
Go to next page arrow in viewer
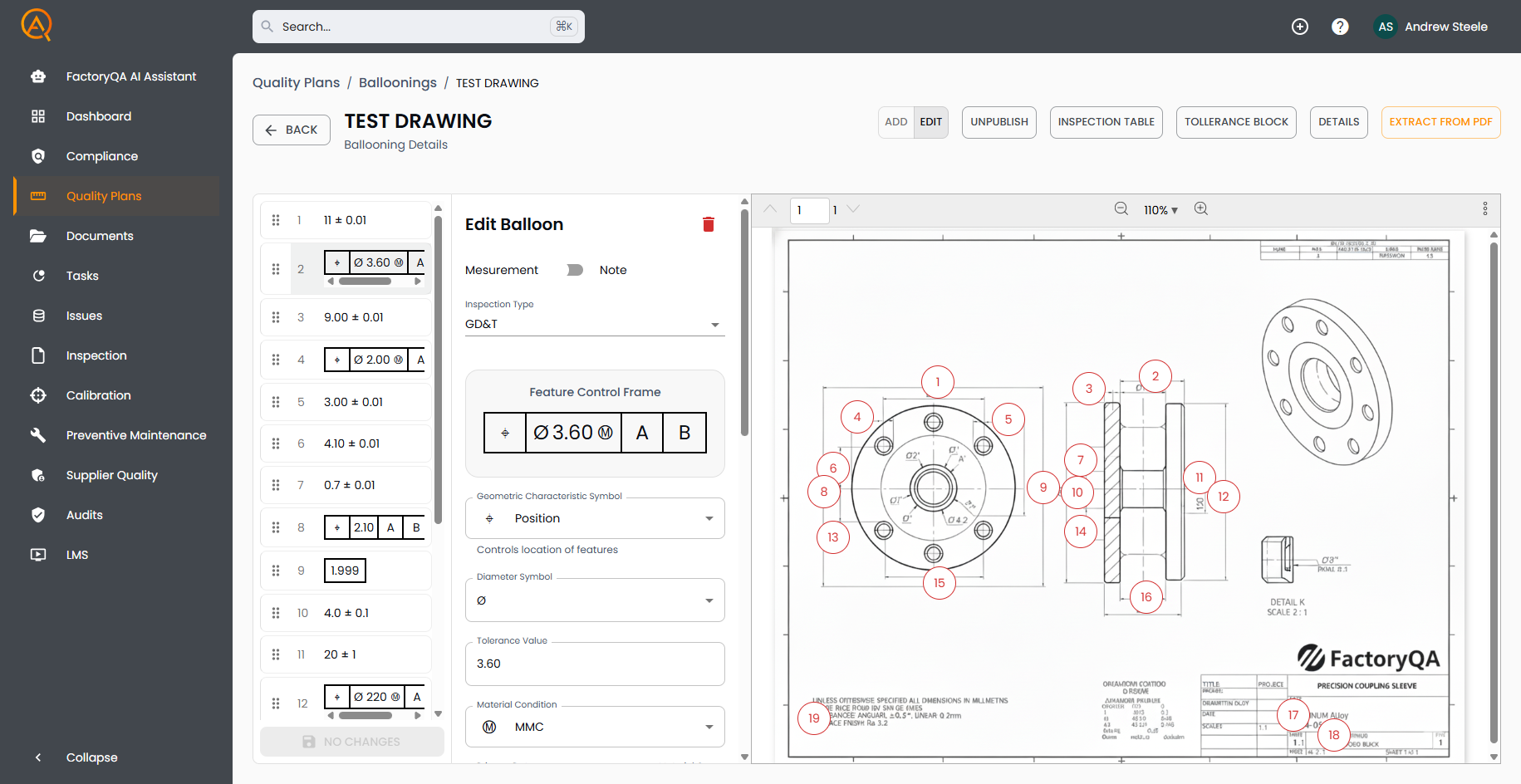pyautogui.click(x=853, y=209)
